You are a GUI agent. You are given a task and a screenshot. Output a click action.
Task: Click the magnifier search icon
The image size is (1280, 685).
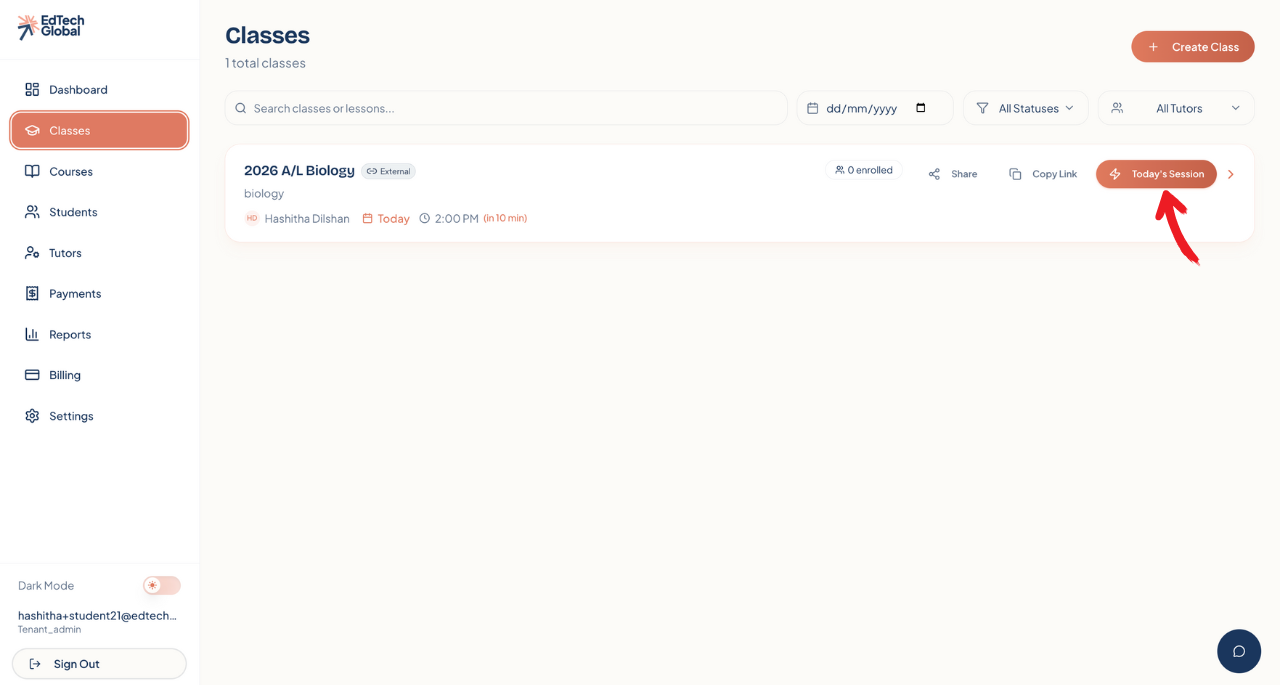tap(241, 108)
